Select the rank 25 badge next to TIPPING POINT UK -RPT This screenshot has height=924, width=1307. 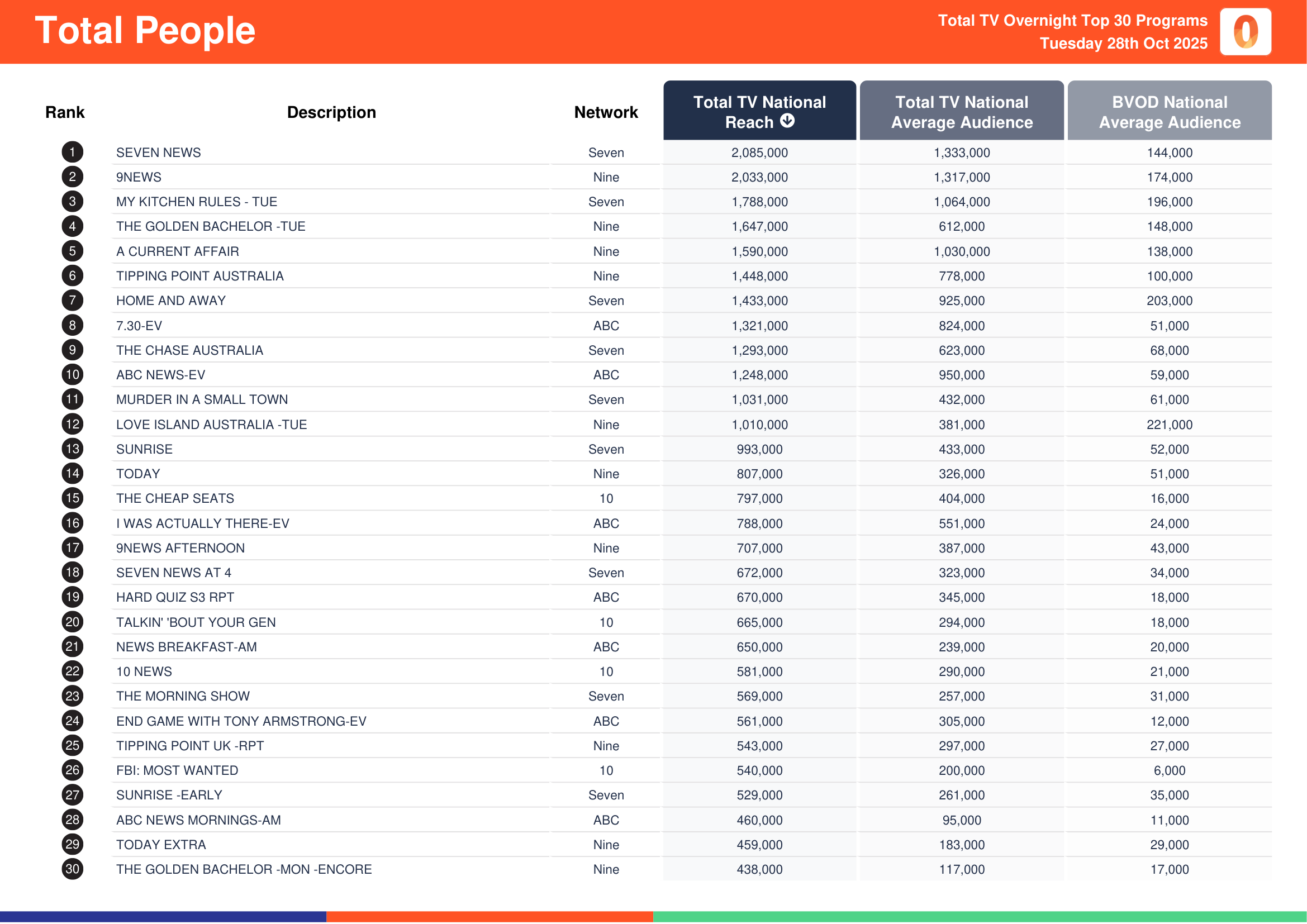click(72, 745)
